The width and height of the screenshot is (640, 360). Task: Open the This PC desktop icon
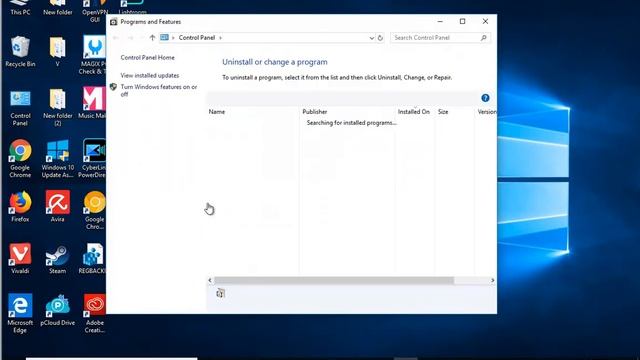(20, 8)
